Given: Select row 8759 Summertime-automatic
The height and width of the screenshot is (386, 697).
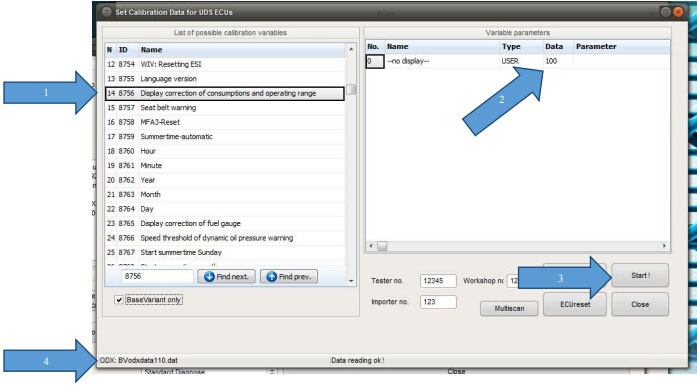Looking at the screenshot, I should 225,137.
